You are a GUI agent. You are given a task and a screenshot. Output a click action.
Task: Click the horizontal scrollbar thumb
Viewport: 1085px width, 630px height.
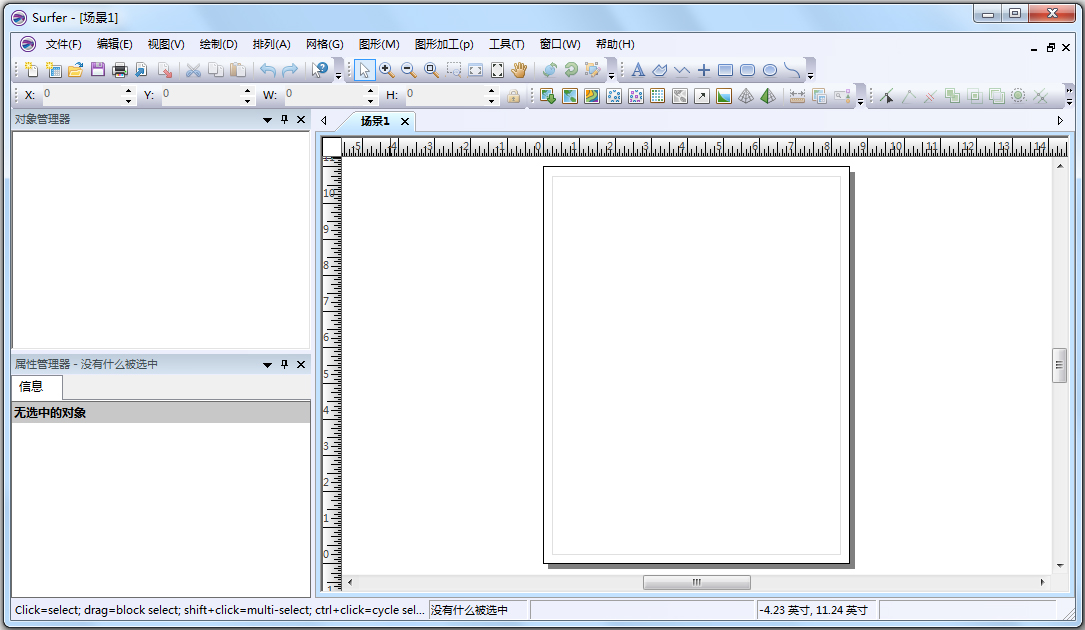tap(697, 582)
